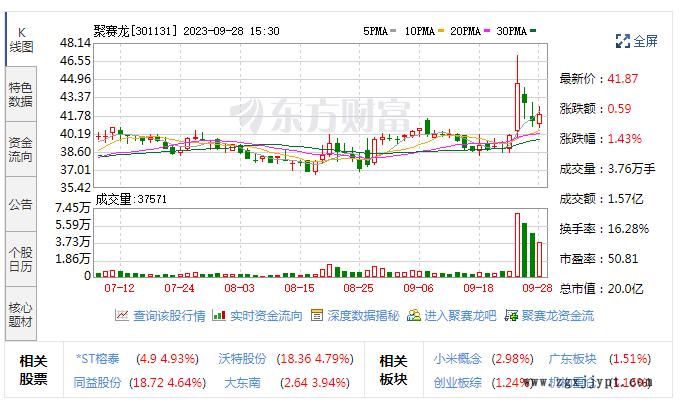Click the 48.14 price axis label

(75, 43)
